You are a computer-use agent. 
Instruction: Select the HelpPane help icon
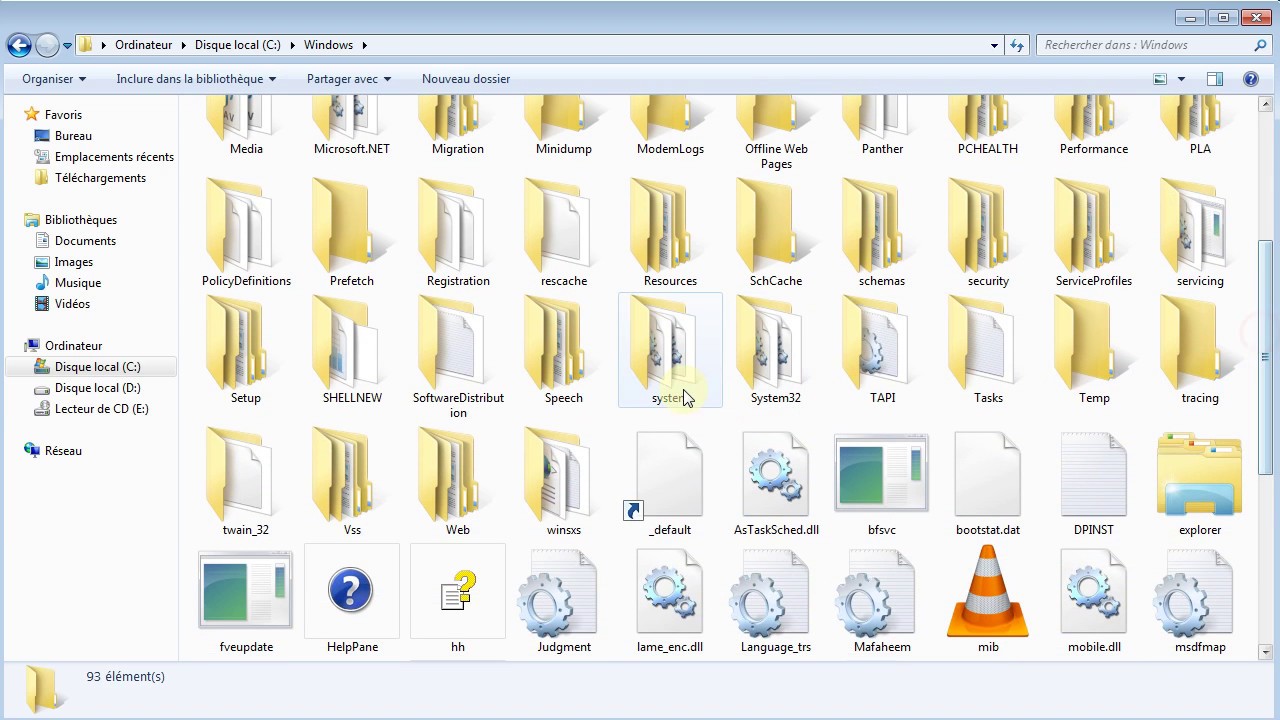pos(351,591)
